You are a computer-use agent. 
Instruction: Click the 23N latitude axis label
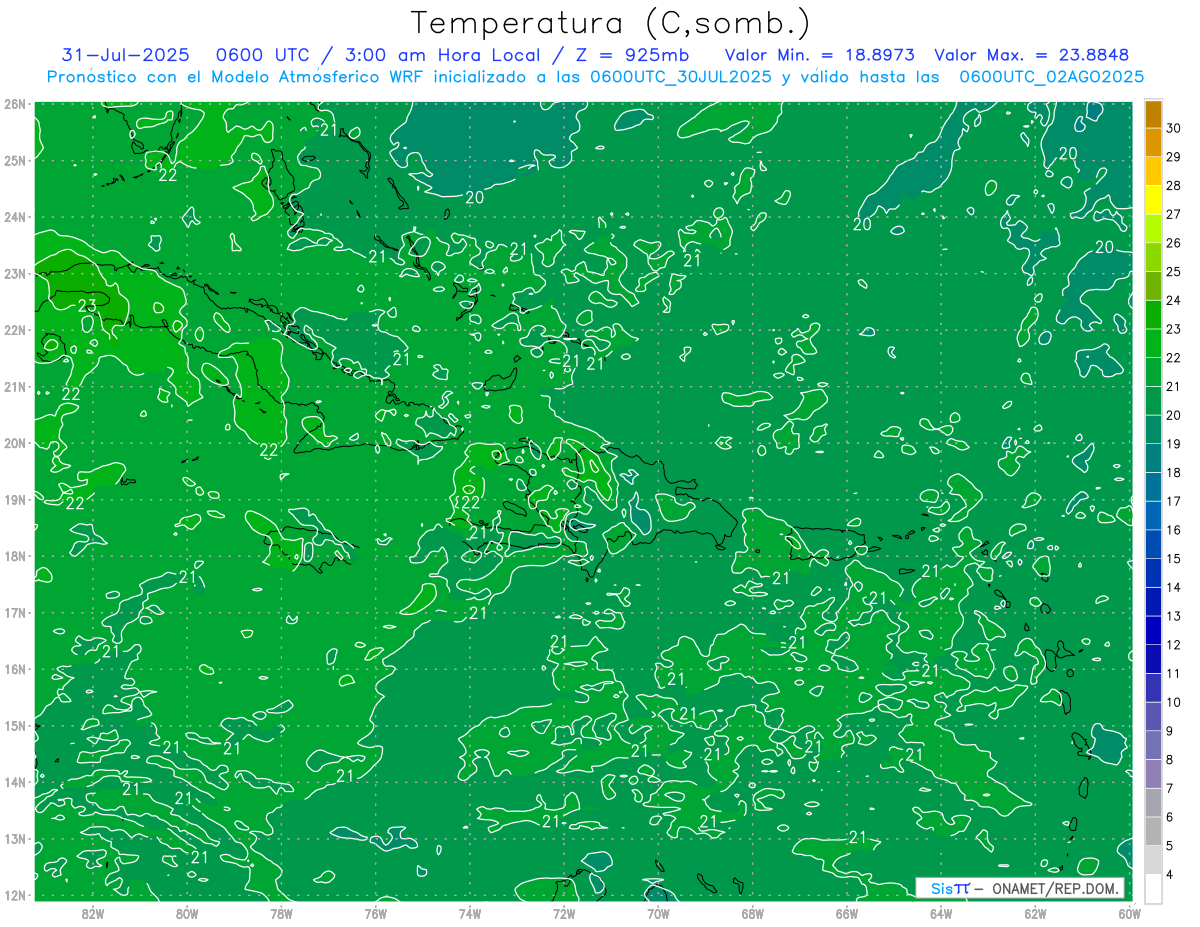tap(15, 273)
